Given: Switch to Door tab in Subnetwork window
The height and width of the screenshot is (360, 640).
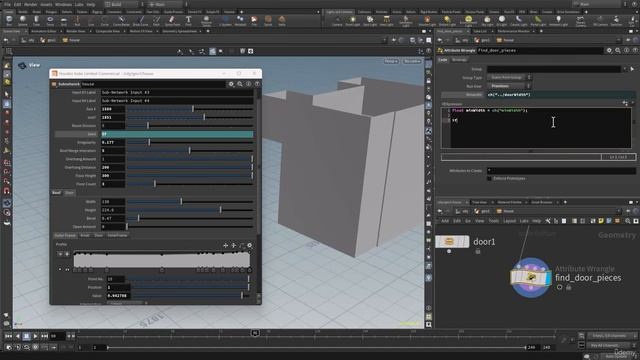Looking at the screenshot, I should point(70,193).
